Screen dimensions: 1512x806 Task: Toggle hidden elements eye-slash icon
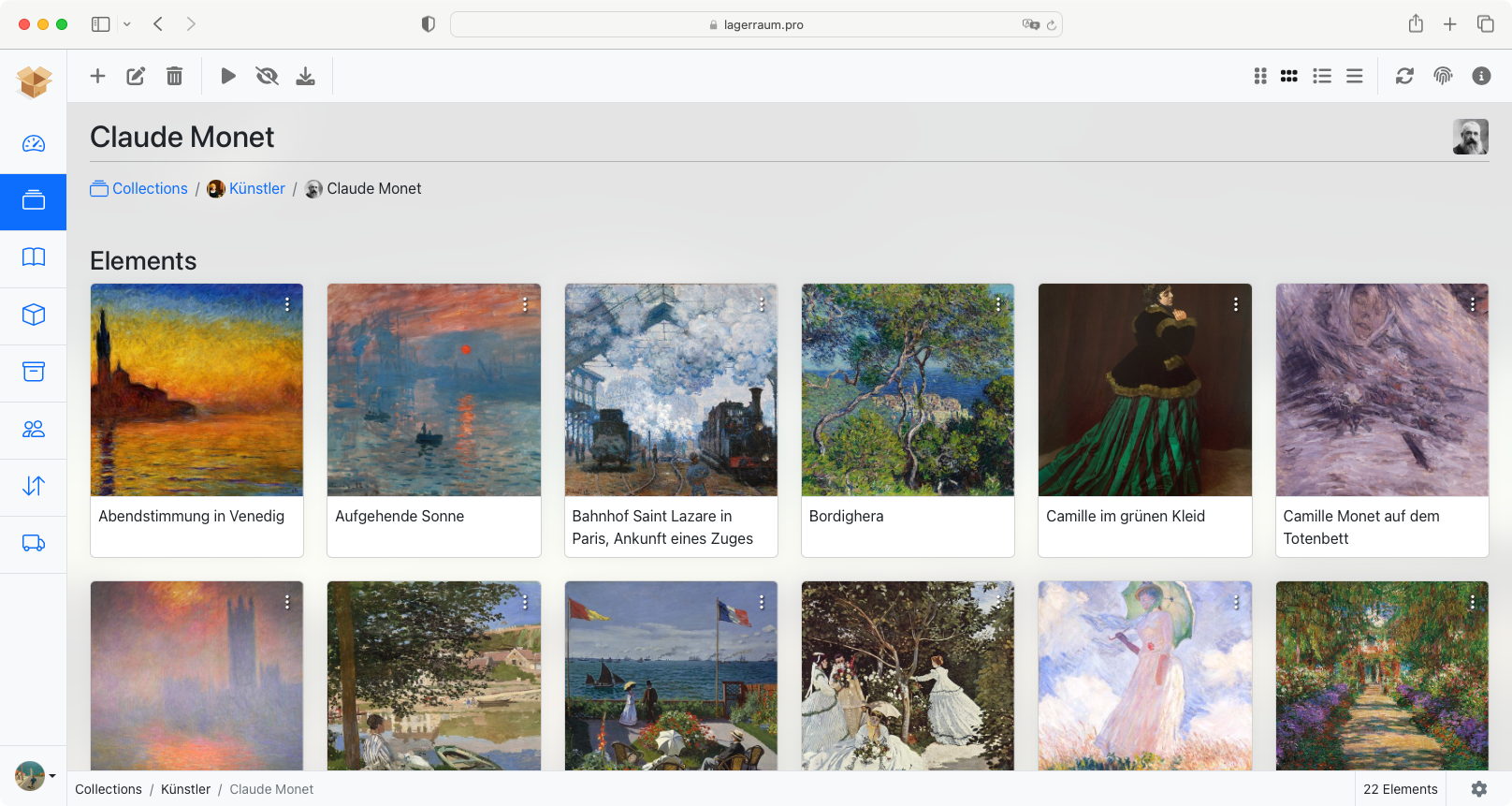267,76
